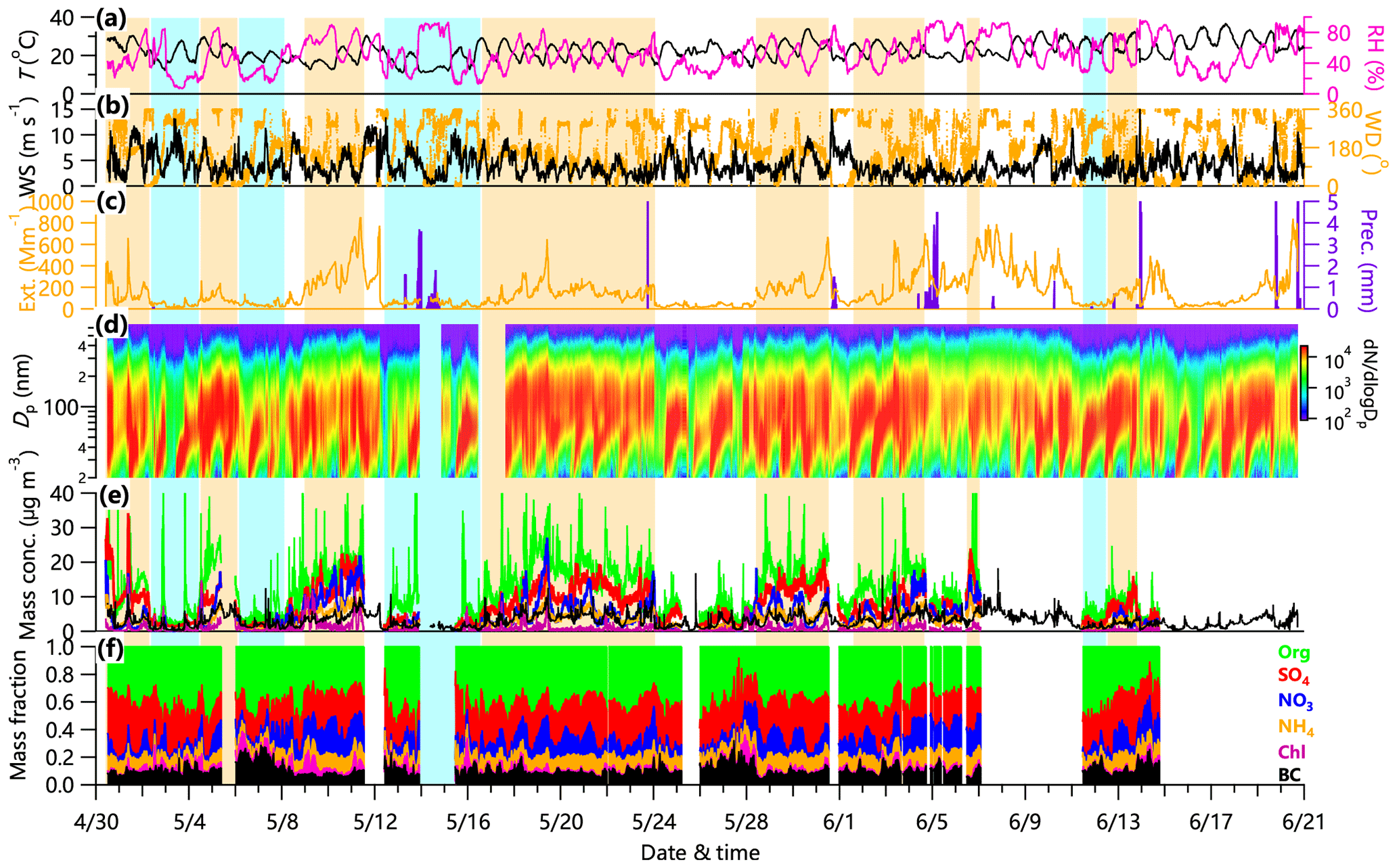This screenshot has height=868, width=1399.
Task: Click the orange NH4 legend entry
Action: [1295, 728]
